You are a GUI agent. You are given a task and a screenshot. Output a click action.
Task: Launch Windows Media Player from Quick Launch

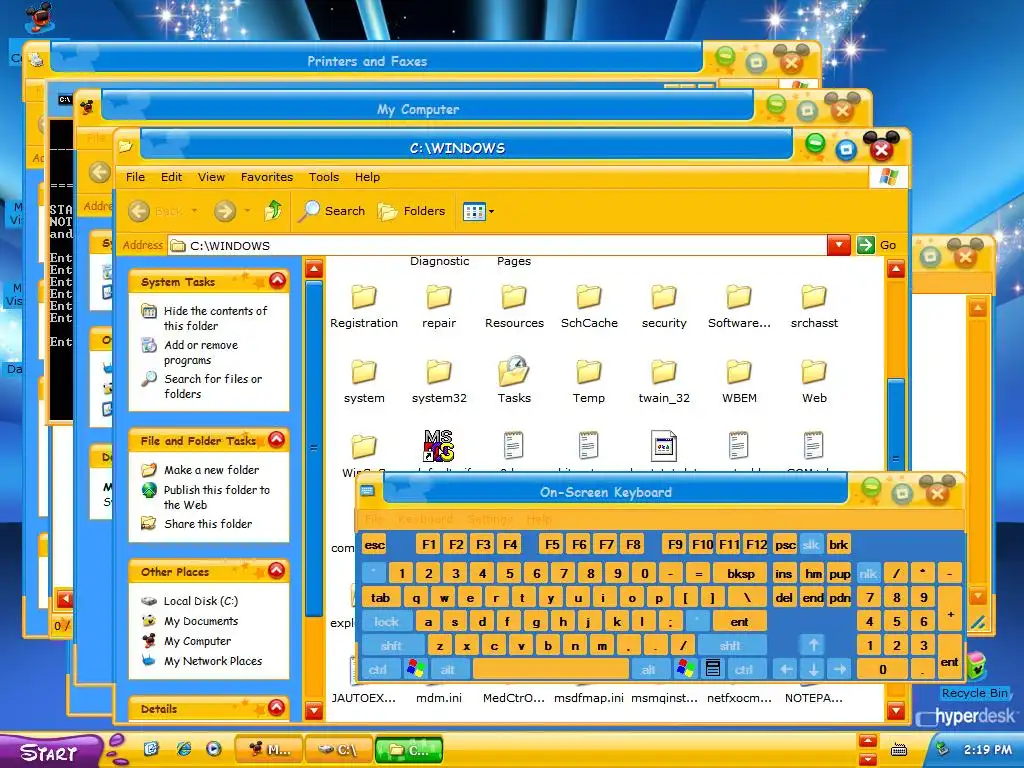click(214, 748)
